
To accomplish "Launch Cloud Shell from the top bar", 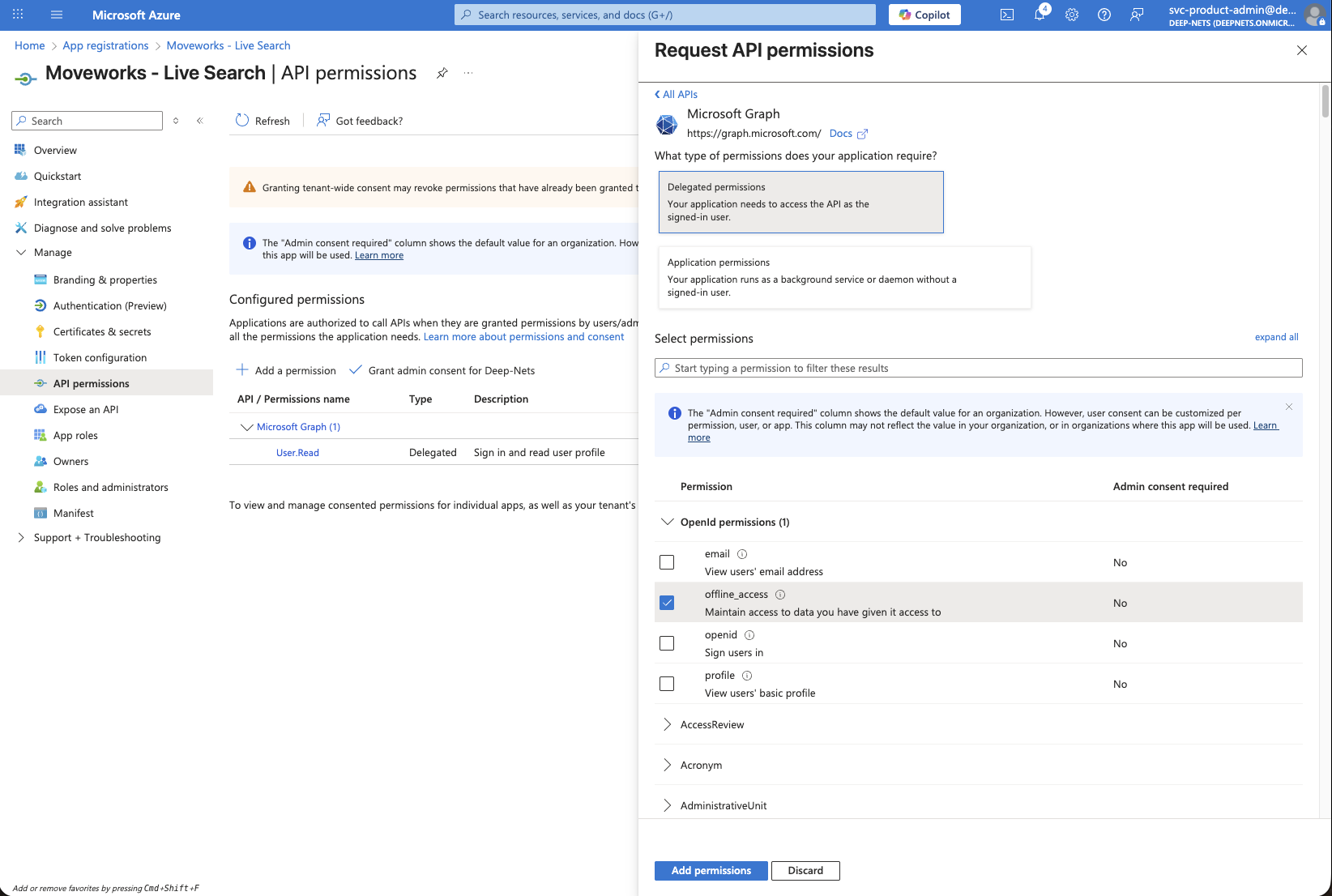I will coord(1007,15).
